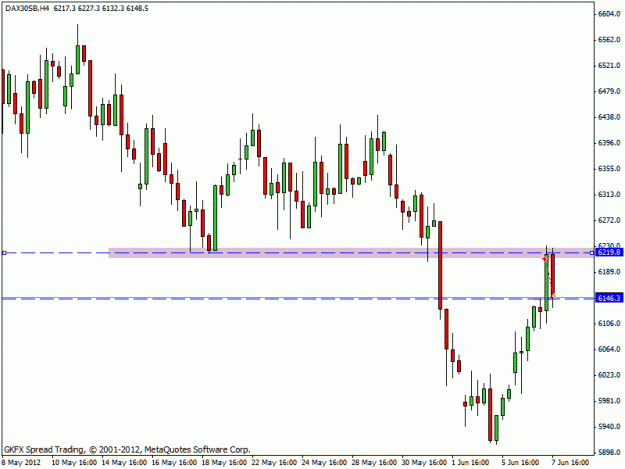Click the 30 May 16:00 time label
This screenshot has height=469, width=625.
point(425,462)
